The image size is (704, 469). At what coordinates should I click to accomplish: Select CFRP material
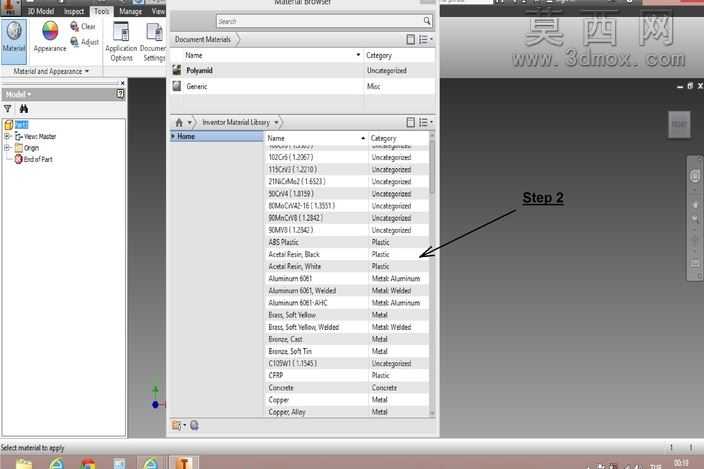pyautogui.click(x=347, y=376)
